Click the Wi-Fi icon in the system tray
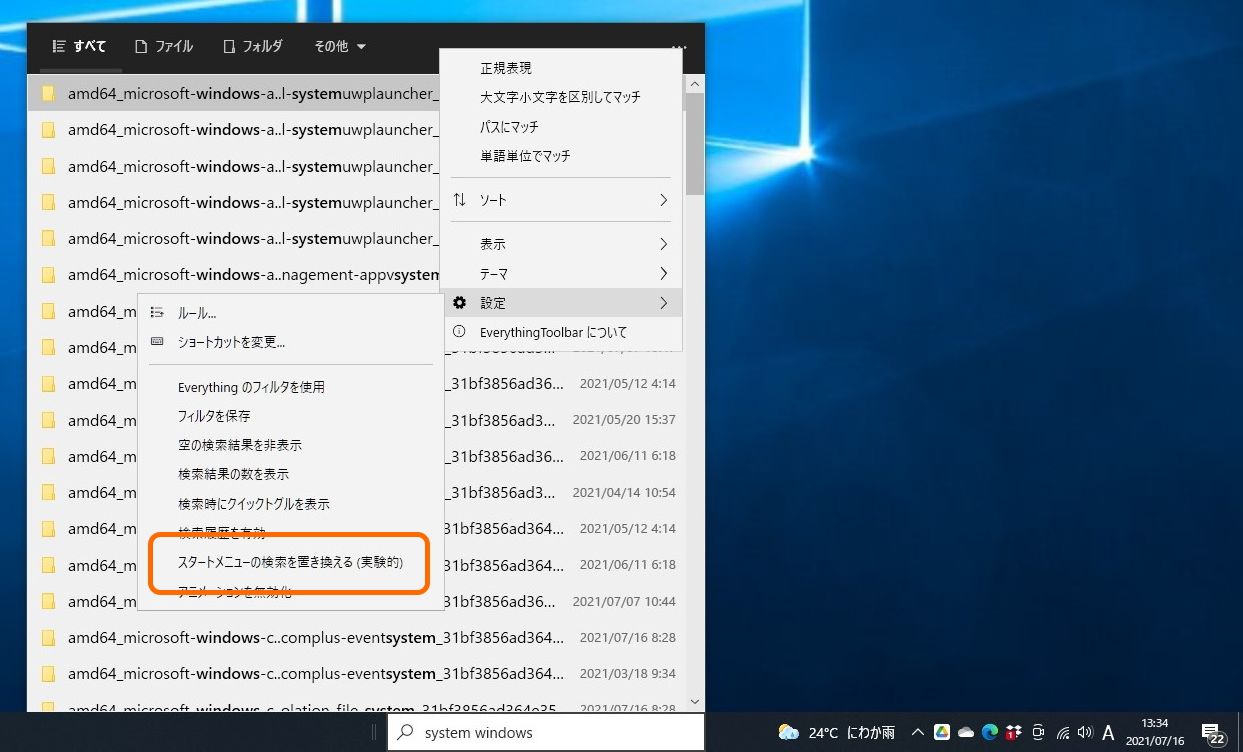This screenshot has width=1243, height=752. pos(1063,733)
